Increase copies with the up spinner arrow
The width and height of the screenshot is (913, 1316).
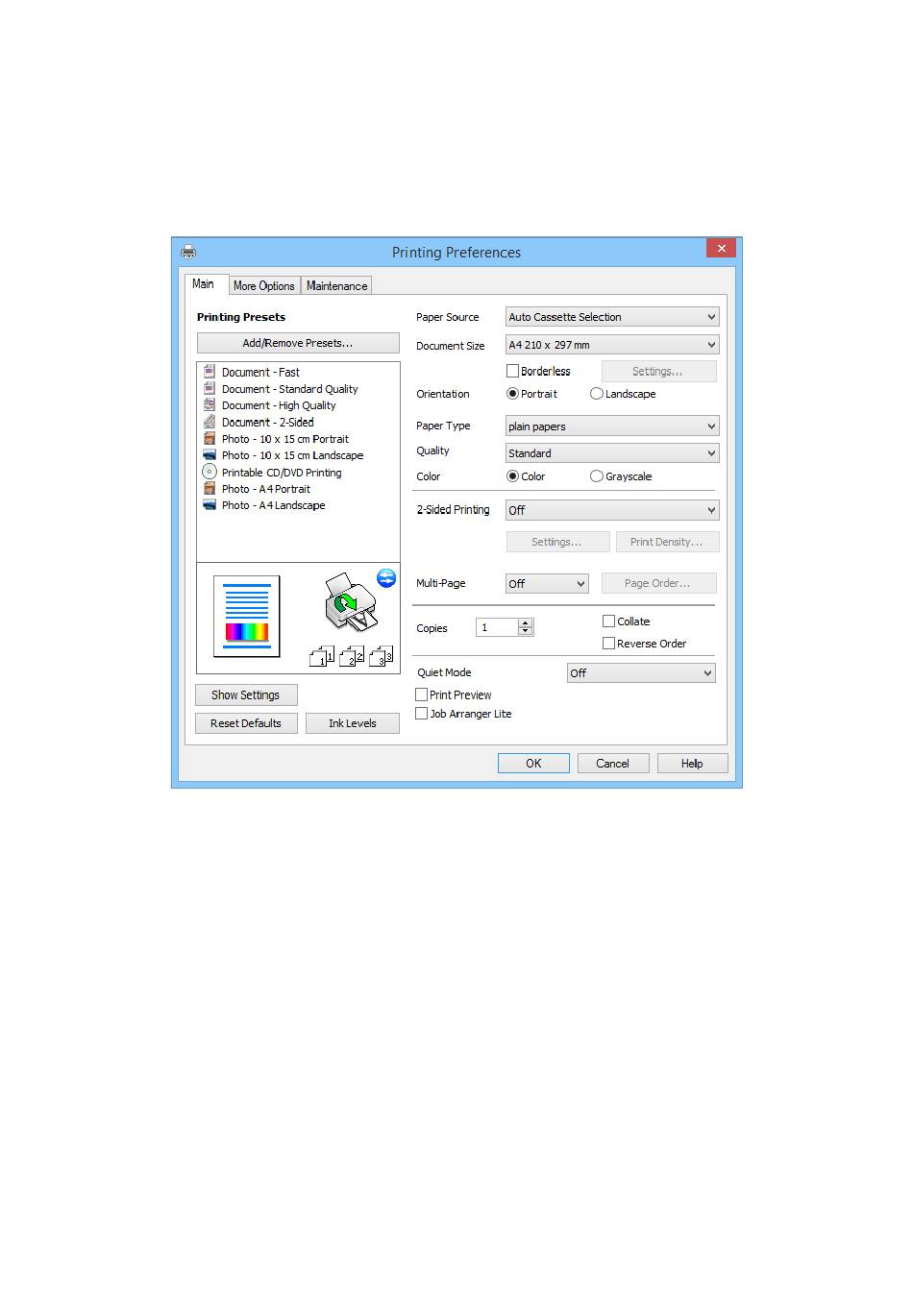tap(525, 623)
